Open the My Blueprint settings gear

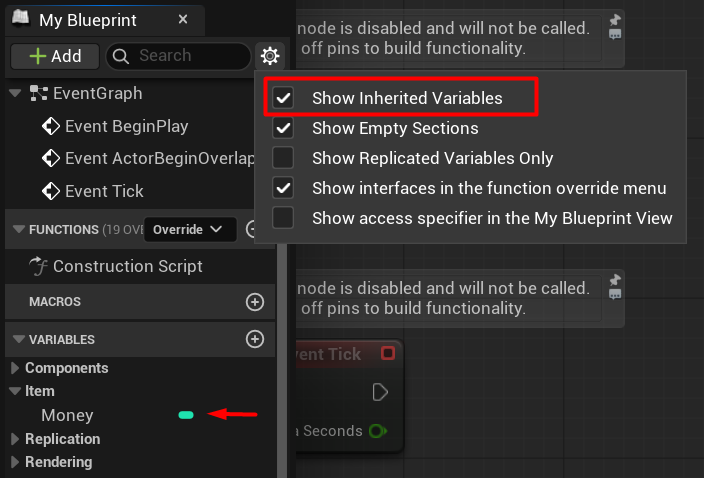pyautogui.click(x=268, y=56)
